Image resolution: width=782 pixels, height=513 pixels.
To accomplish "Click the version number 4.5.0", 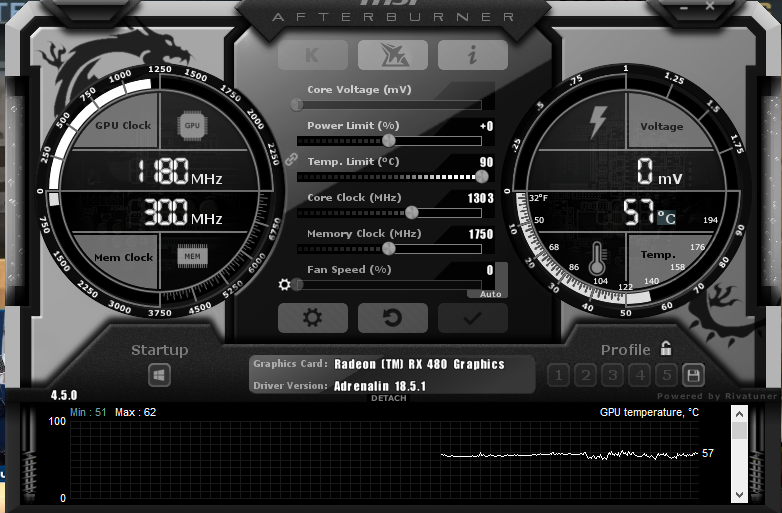I will tap(64, 395).
